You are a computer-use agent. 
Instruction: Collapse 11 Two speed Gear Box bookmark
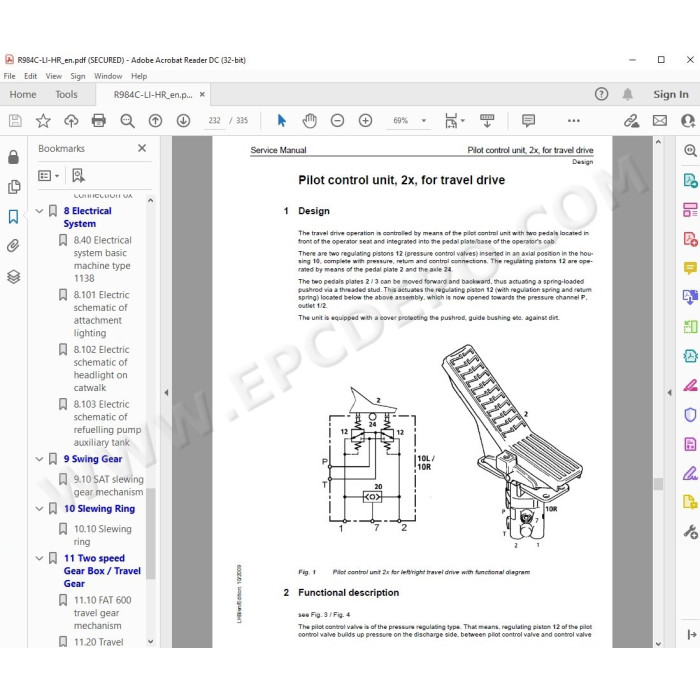39,558
